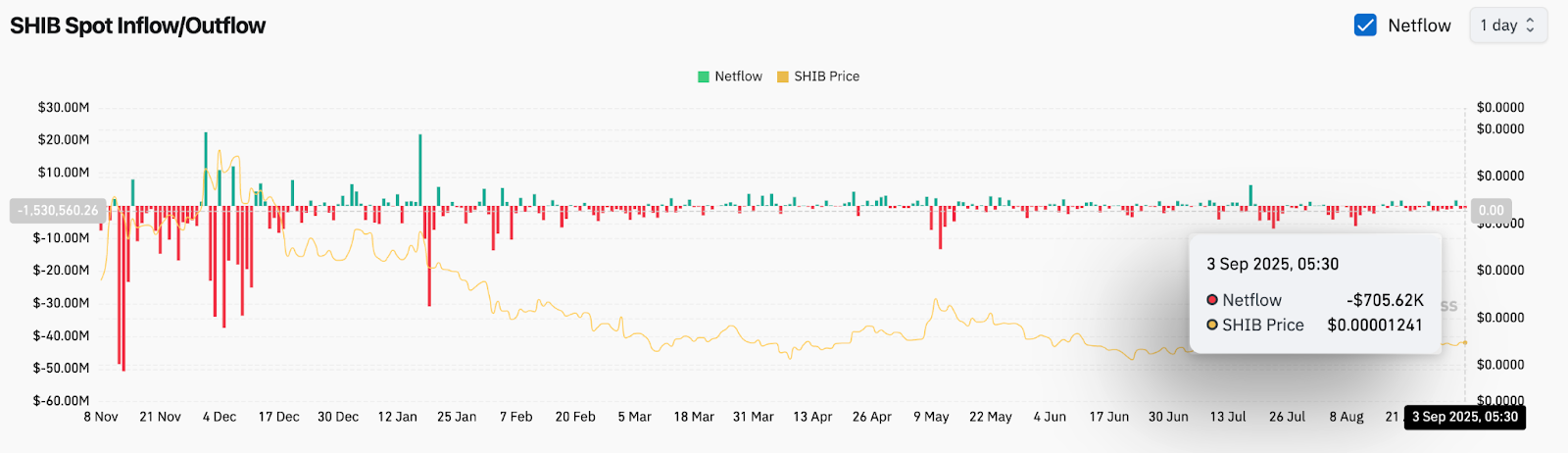Click the green Netflow legend swatch
Viewport: 1568px width, 453px height.
click(703, 76)
